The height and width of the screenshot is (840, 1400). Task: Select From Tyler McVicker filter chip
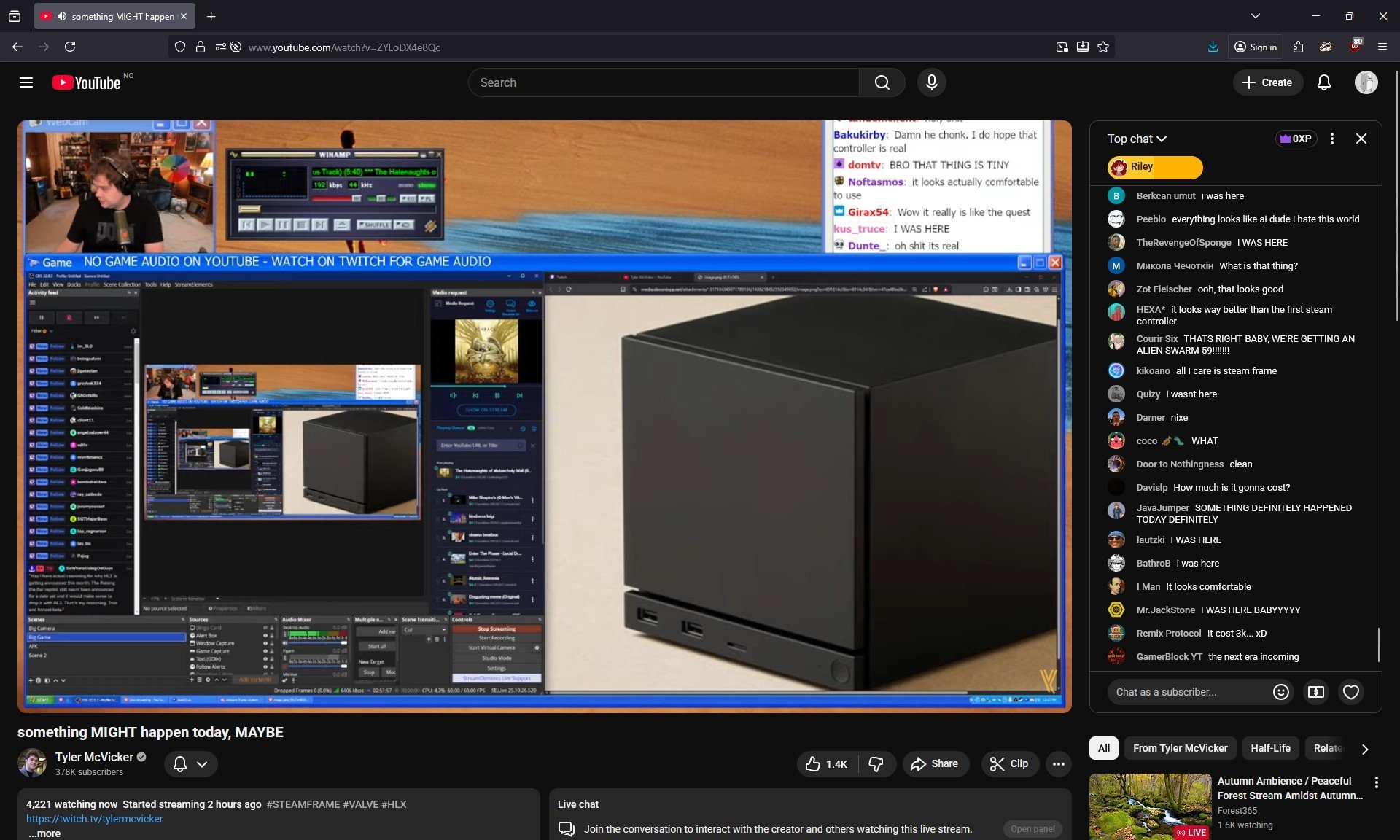pos(1179,748)
